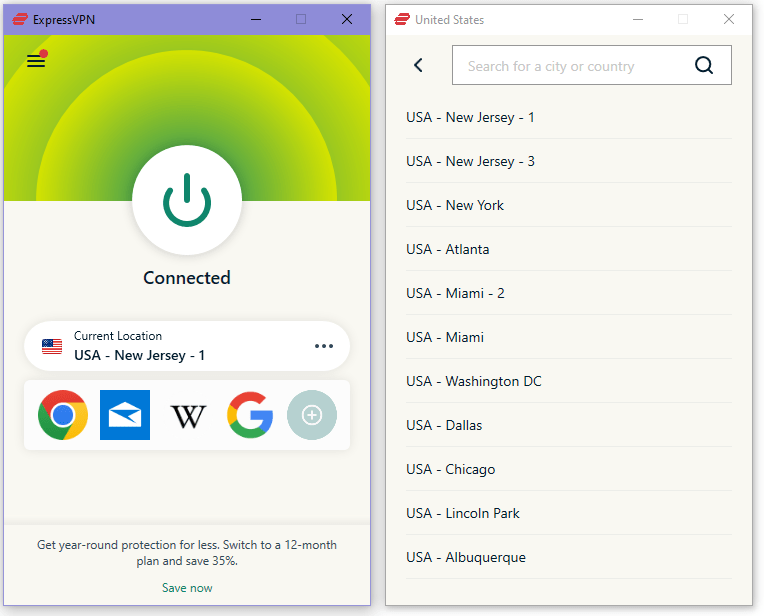Select USA - Miami - 2
Viewport: 764px width, 616px height.
click(569, 293)
